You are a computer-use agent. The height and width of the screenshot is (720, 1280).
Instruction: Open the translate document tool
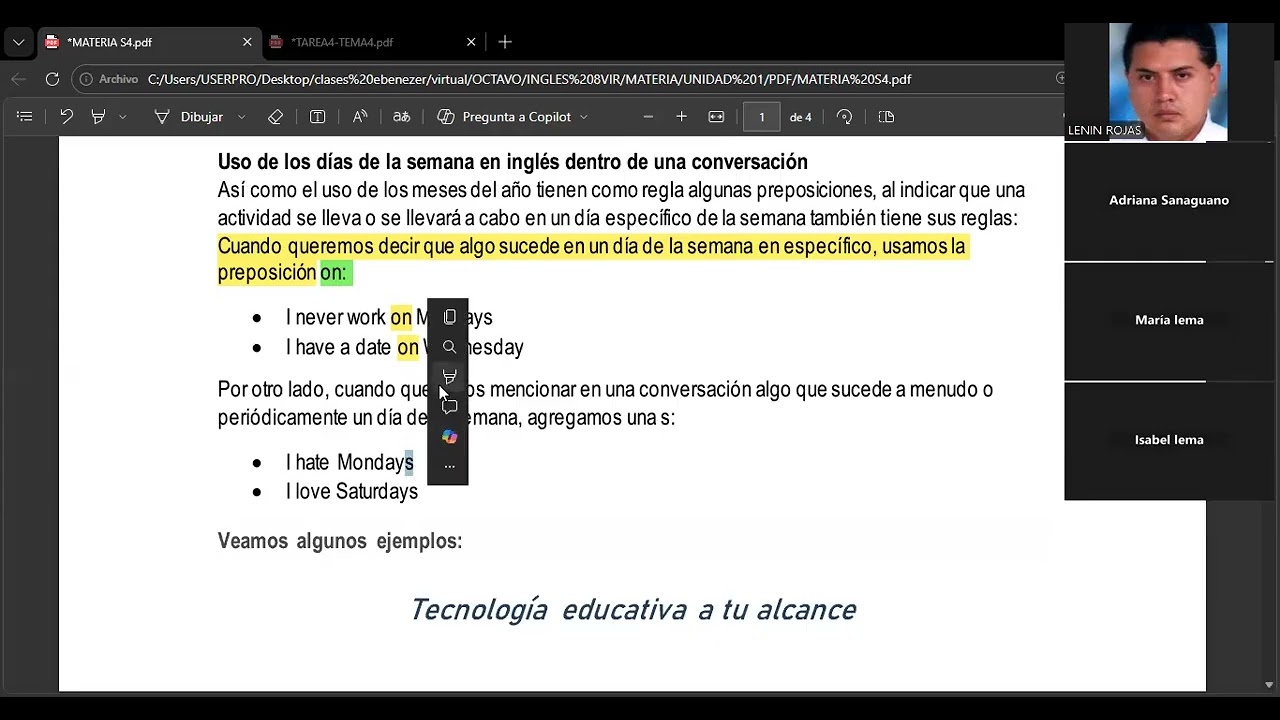[x=401, y=117]
